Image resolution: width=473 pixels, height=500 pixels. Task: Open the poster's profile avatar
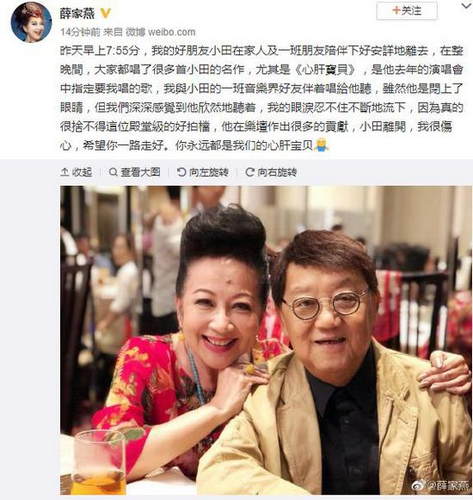coord(31,22)
